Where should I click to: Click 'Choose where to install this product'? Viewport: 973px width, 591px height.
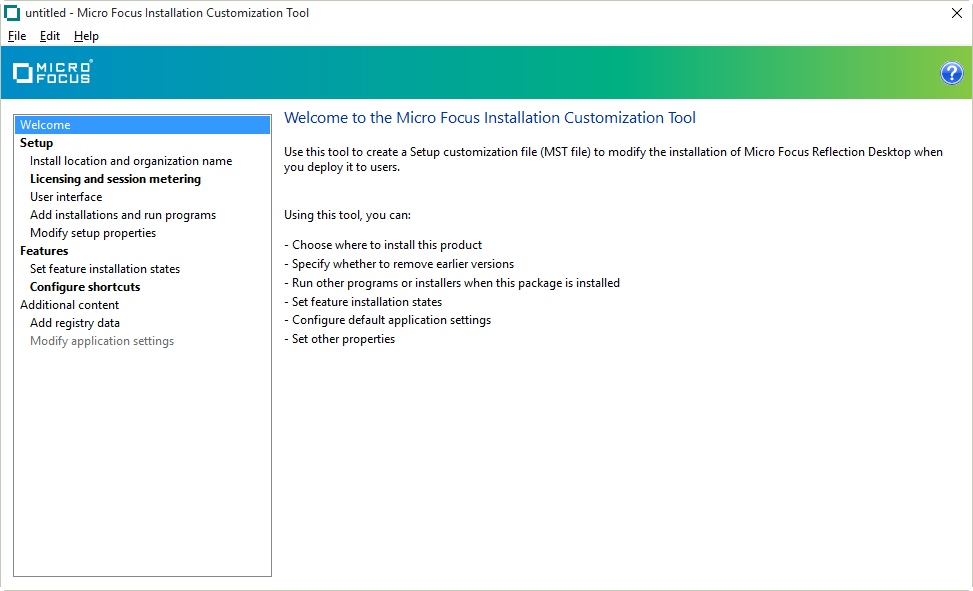click(x=383, y=245)
